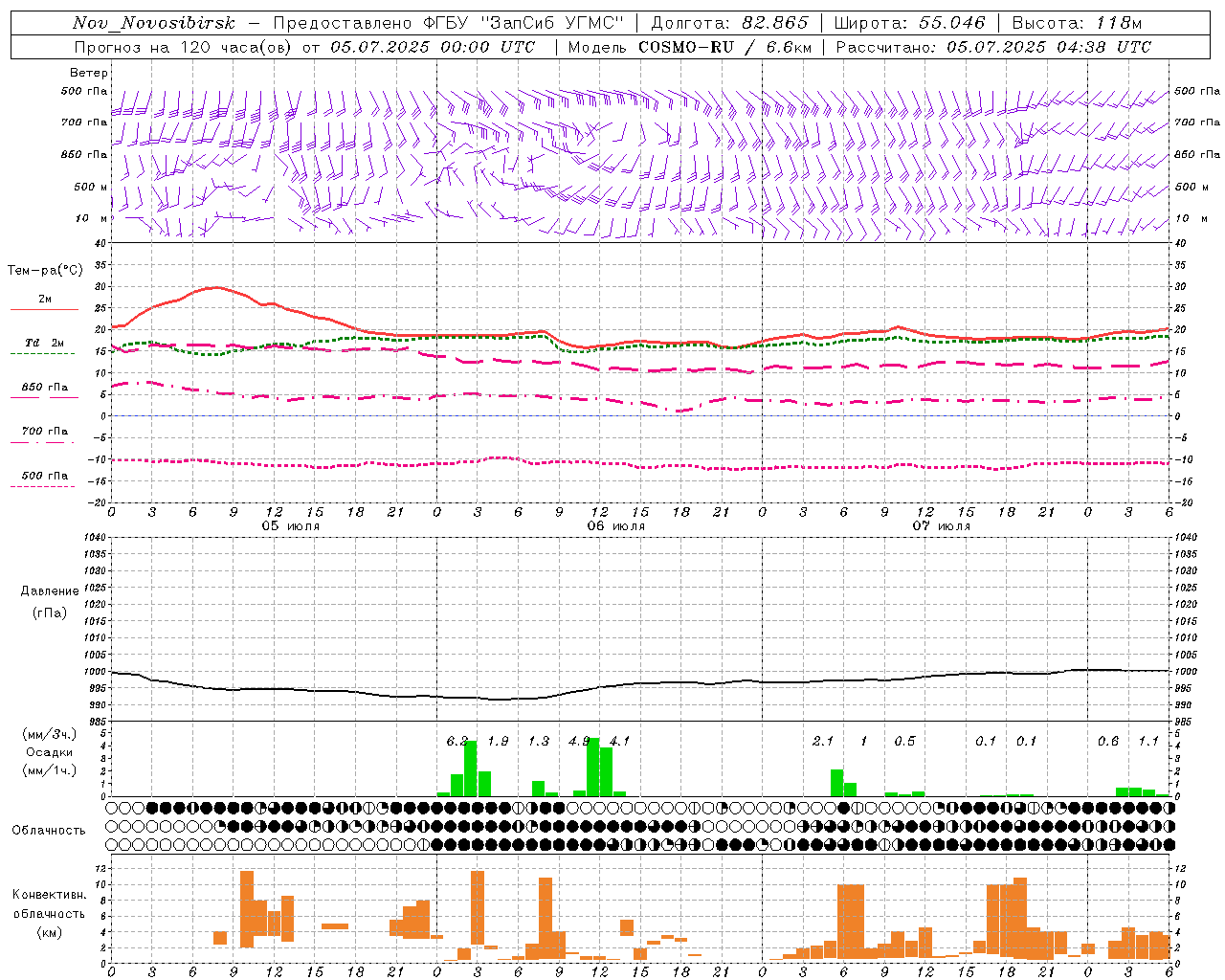Click the longitude value "Долгота: 82.865"
Image resolution: width=1225 pixels, height=980 pixels.
click(x=729, y=23)
